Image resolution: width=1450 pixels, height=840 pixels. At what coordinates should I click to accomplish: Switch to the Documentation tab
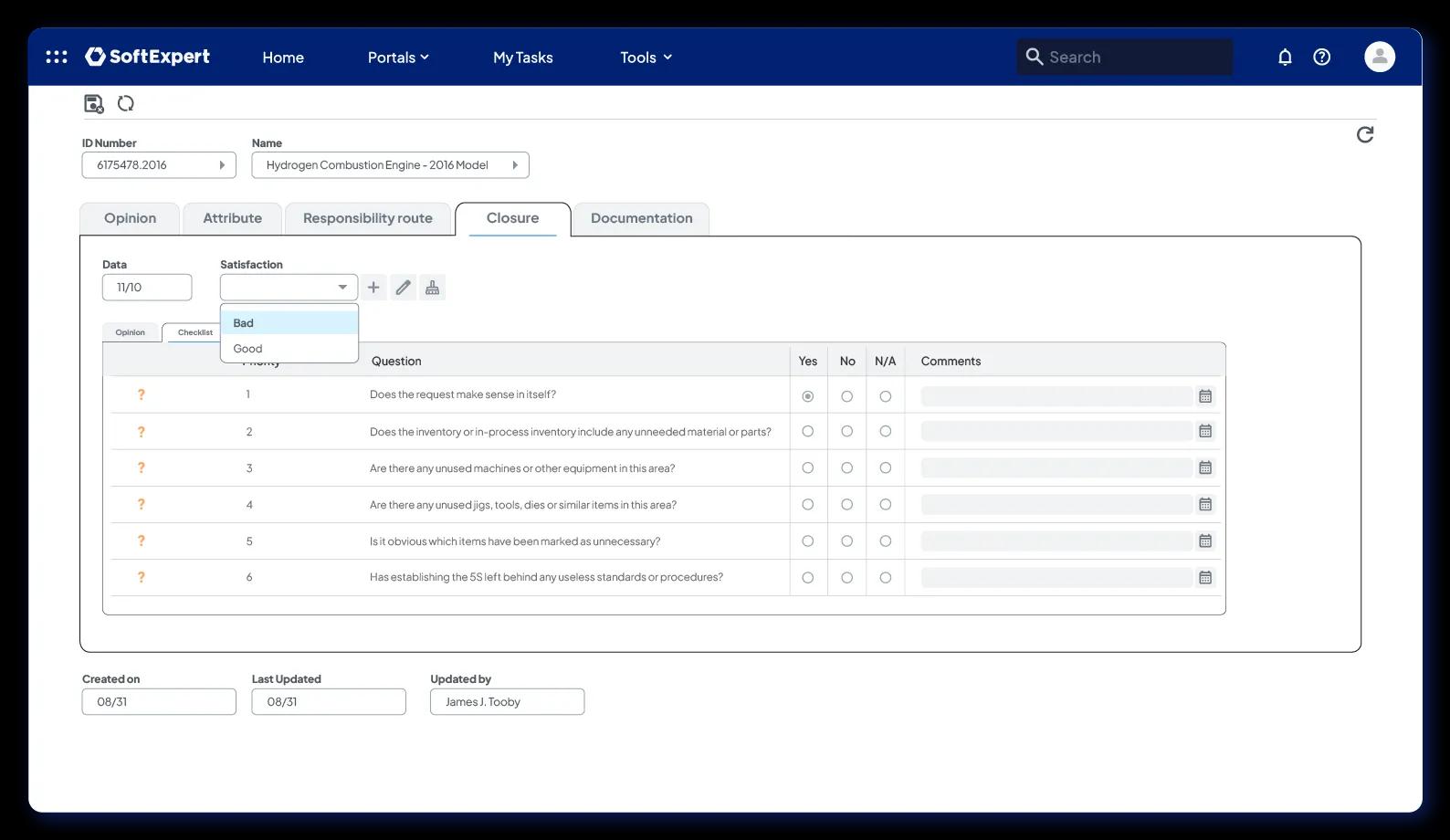[641, 219]
